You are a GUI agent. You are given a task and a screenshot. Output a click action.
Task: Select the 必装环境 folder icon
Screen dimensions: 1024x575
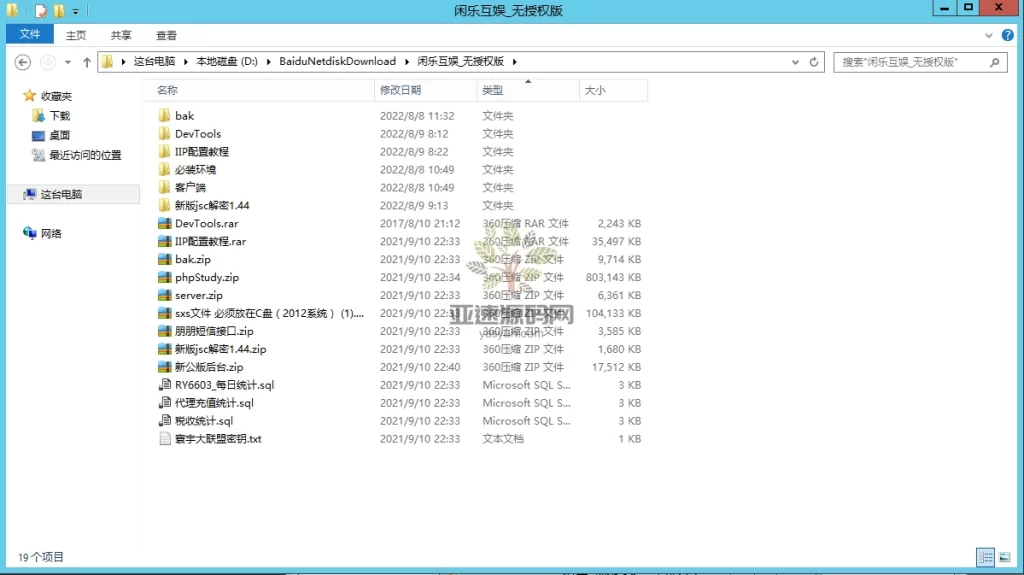(165, 169)
